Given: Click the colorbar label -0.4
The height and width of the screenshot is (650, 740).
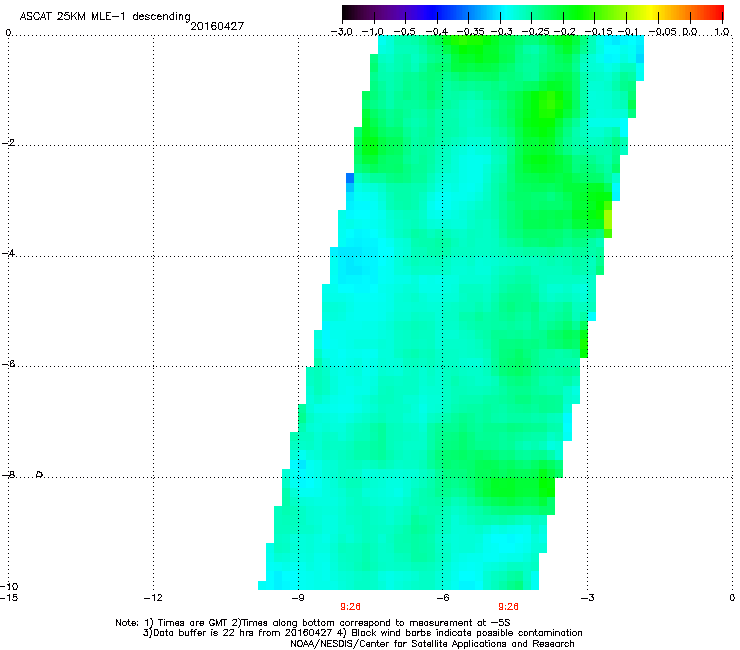Looking at the screenshot, I should click(437, 32).
